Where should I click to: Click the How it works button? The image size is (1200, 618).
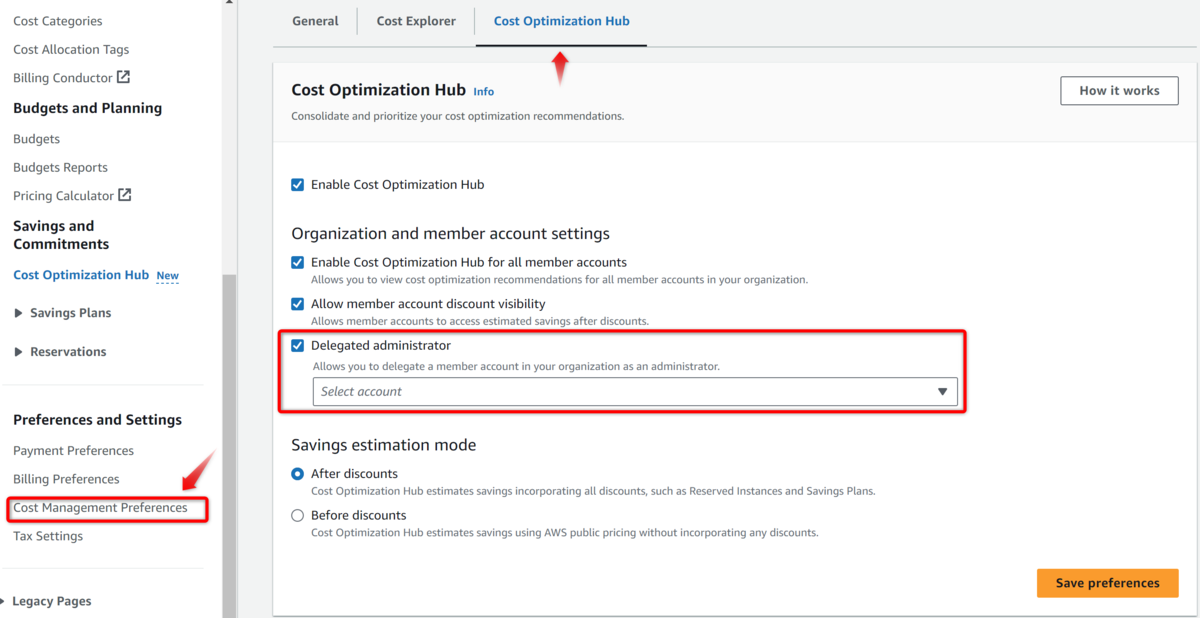(x=1119, y=90)
